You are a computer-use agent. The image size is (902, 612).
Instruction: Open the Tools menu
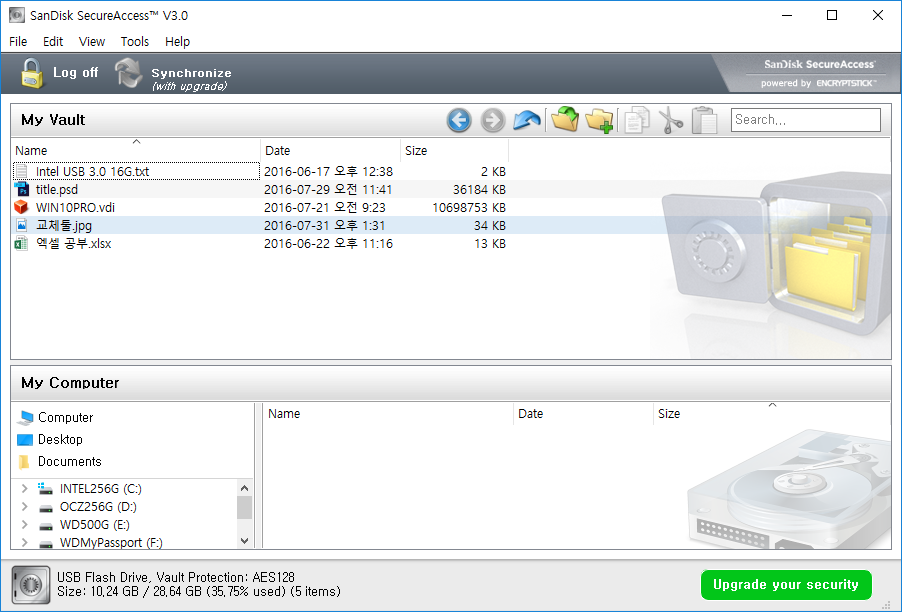click(135, 41)
